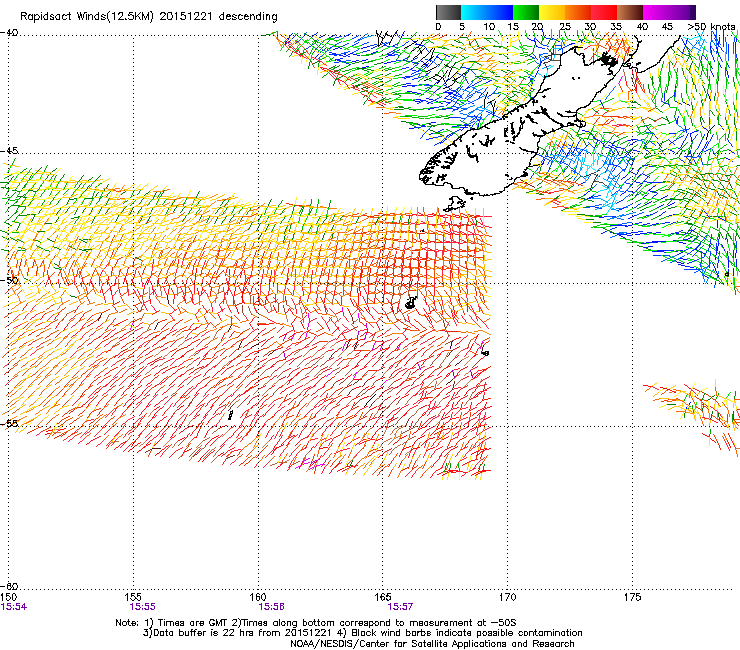
Task: Click the gray 0–5 knots legend segment
Action: coord(448,12)
